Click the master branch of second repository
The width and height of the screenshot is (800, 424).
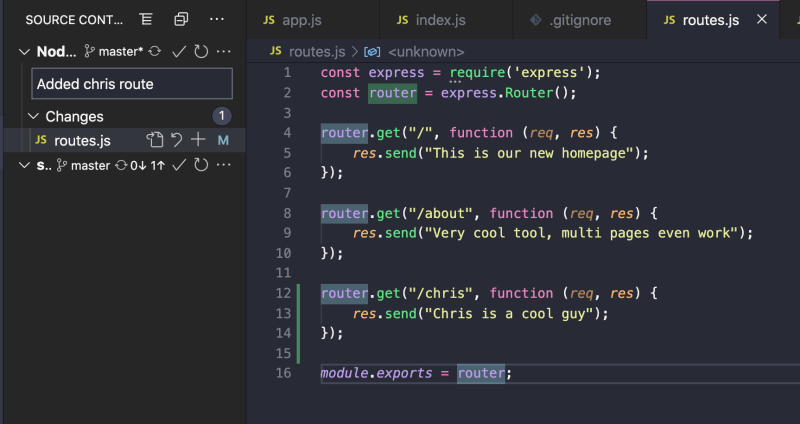click(84, 165)
